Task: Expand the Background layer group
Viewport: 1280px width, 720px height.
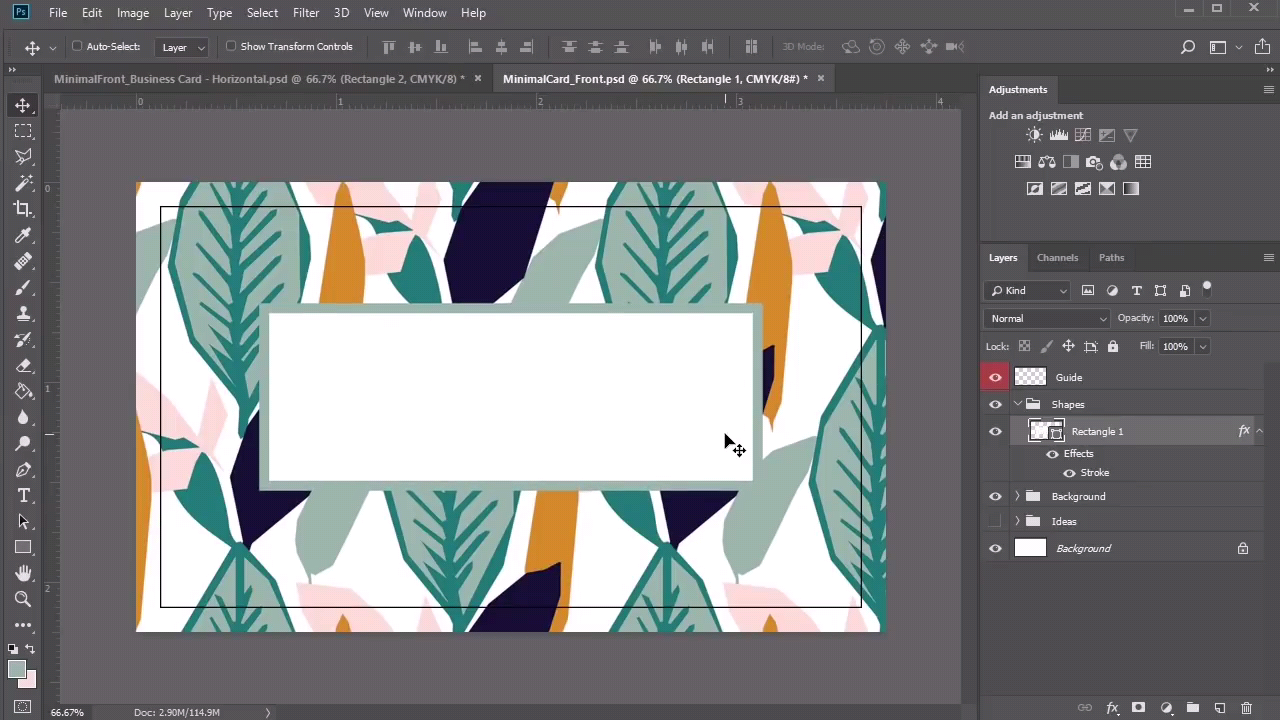Action: [x=1017, y=496]
